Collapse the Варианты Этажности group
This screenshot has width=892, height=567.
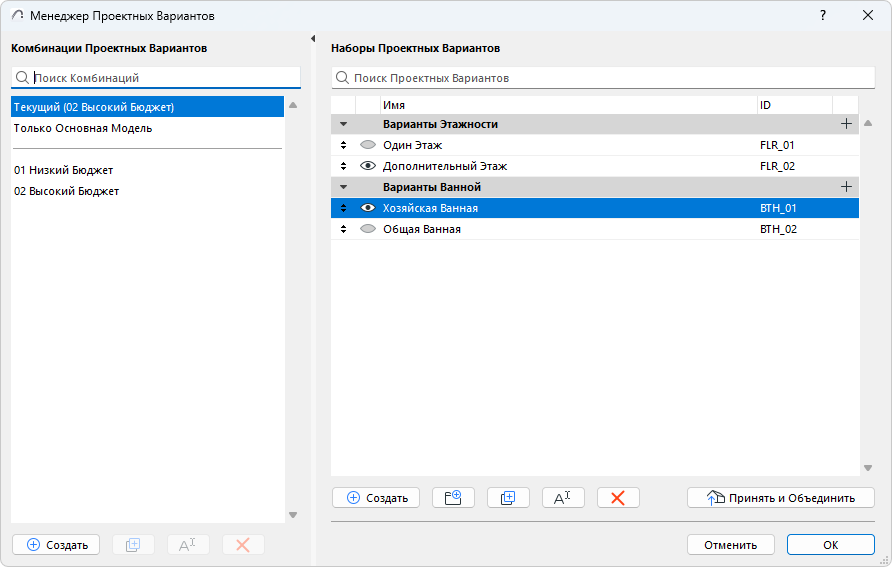point(343,124)
